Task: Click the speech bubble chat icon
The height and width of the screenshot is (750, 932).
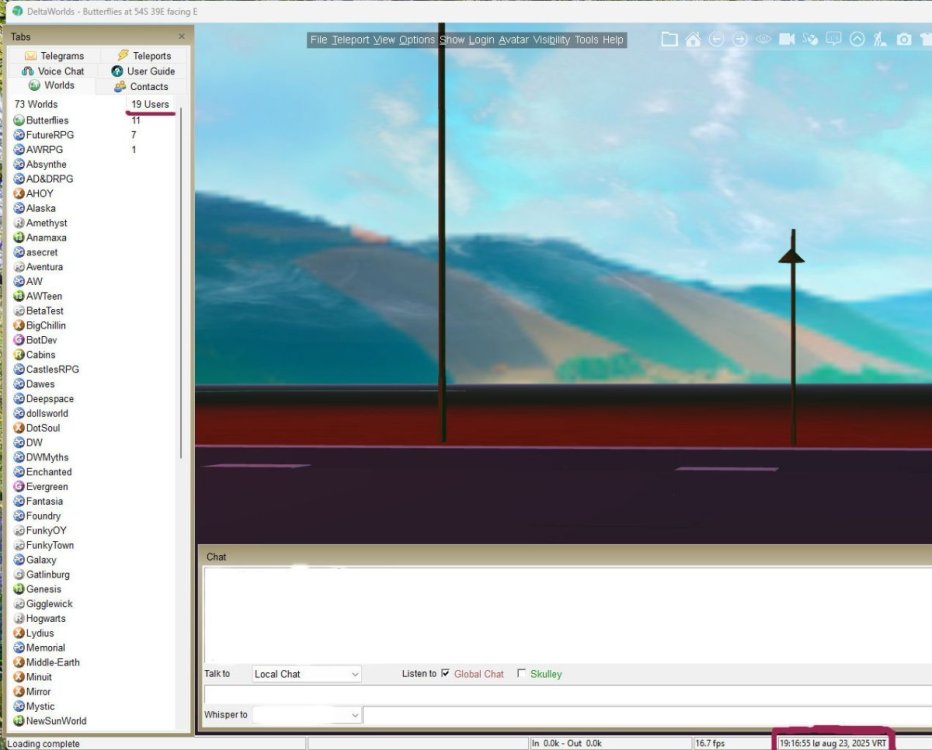Action: click(833, 39)
